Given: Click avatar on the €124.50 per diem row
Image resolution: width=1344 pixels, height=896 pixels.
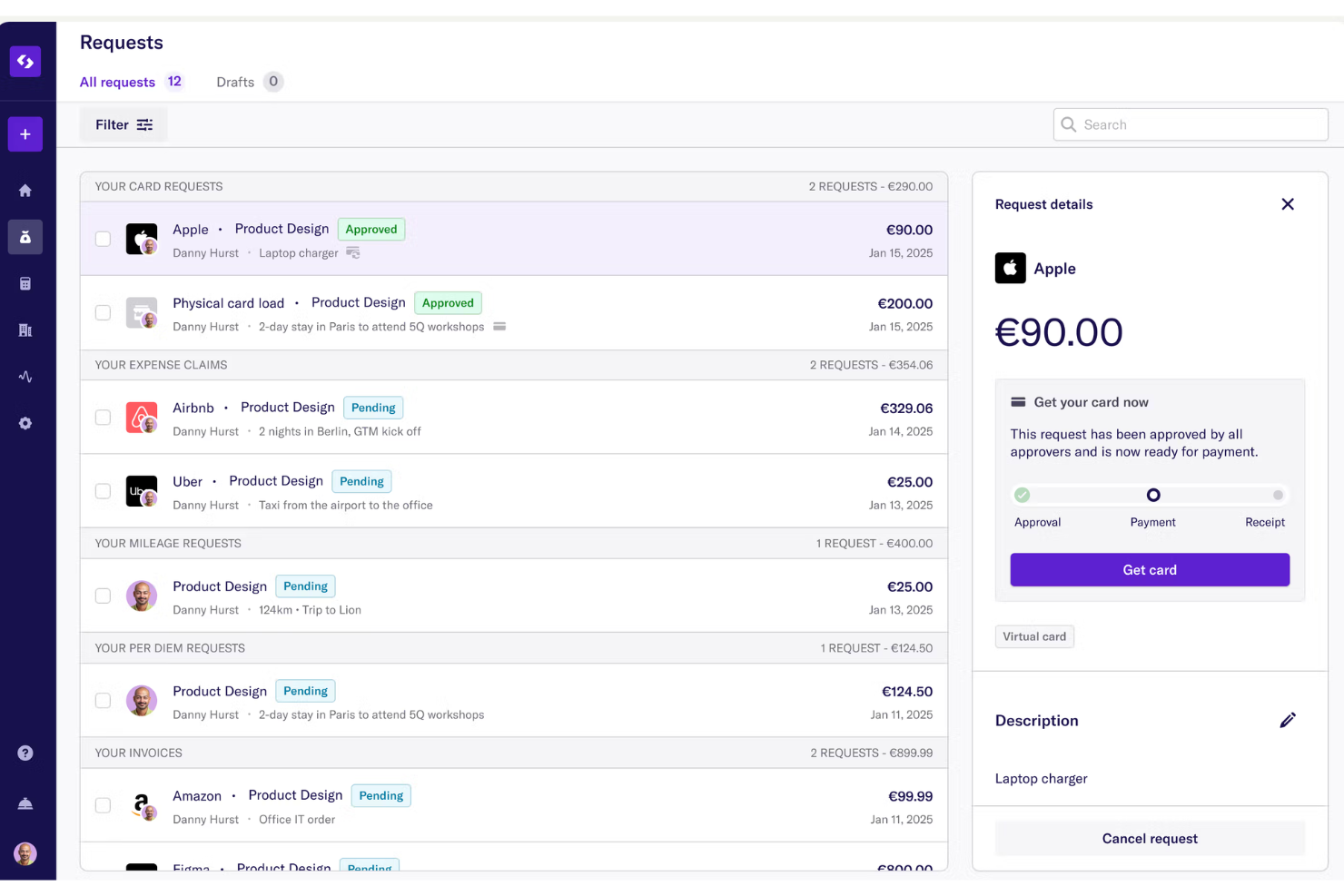Looking at the screenshot, I should point(142,701).
